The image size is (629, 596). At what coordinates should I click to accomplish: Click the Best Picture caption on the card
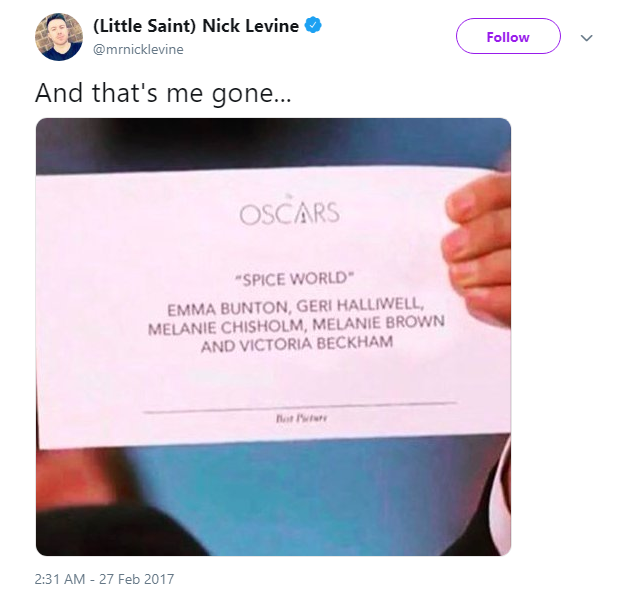[x=302, y=418]
